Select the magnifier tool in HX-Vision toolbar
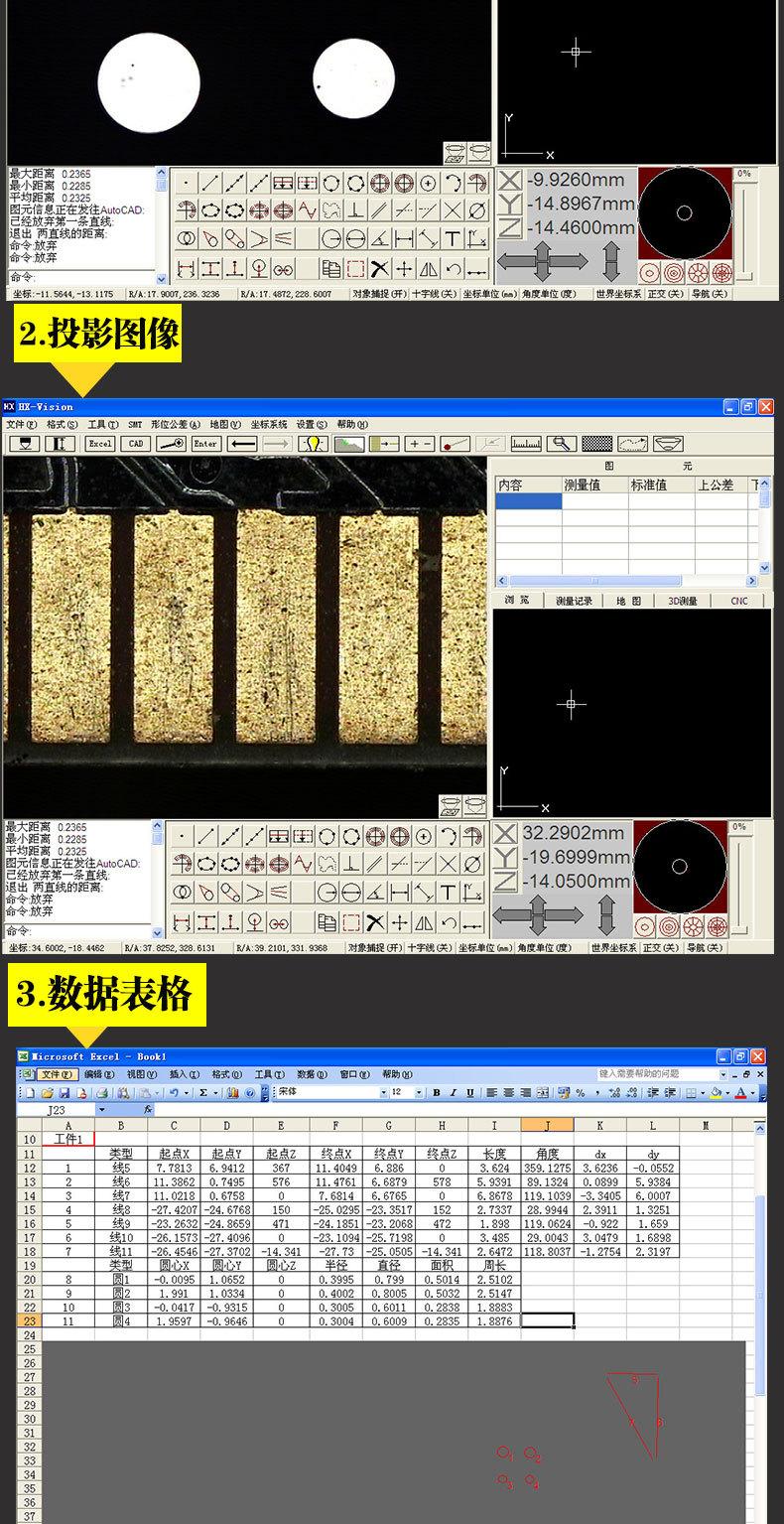Image resolution: width=784 pixels, height=1524 pixels. [562, 444]
